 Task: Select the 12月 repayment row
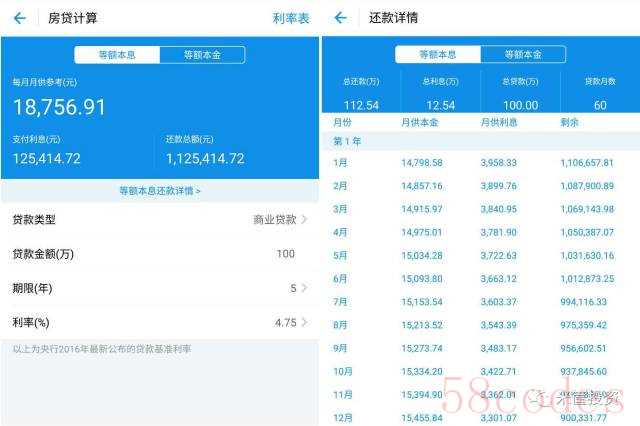(480, 417)
